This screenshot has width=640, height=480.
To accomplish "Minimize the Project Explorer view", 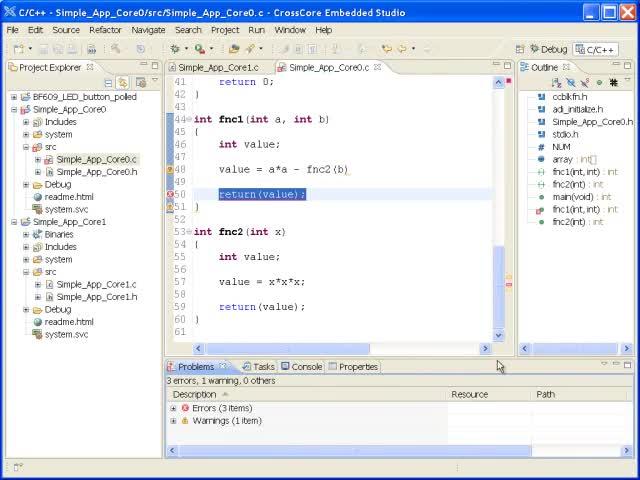I will coord(144,64).
